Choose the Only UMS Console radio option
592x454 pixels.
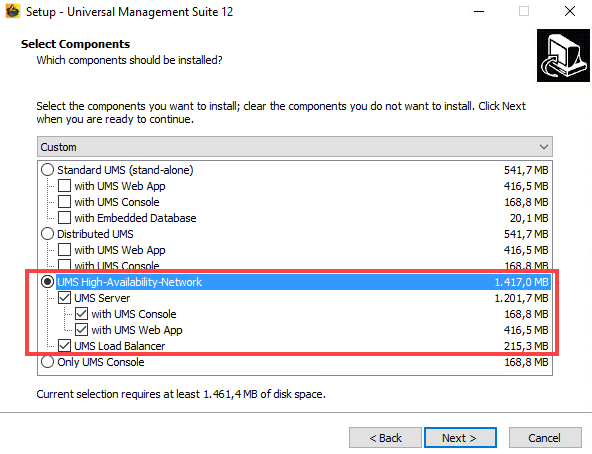(47, 362)
